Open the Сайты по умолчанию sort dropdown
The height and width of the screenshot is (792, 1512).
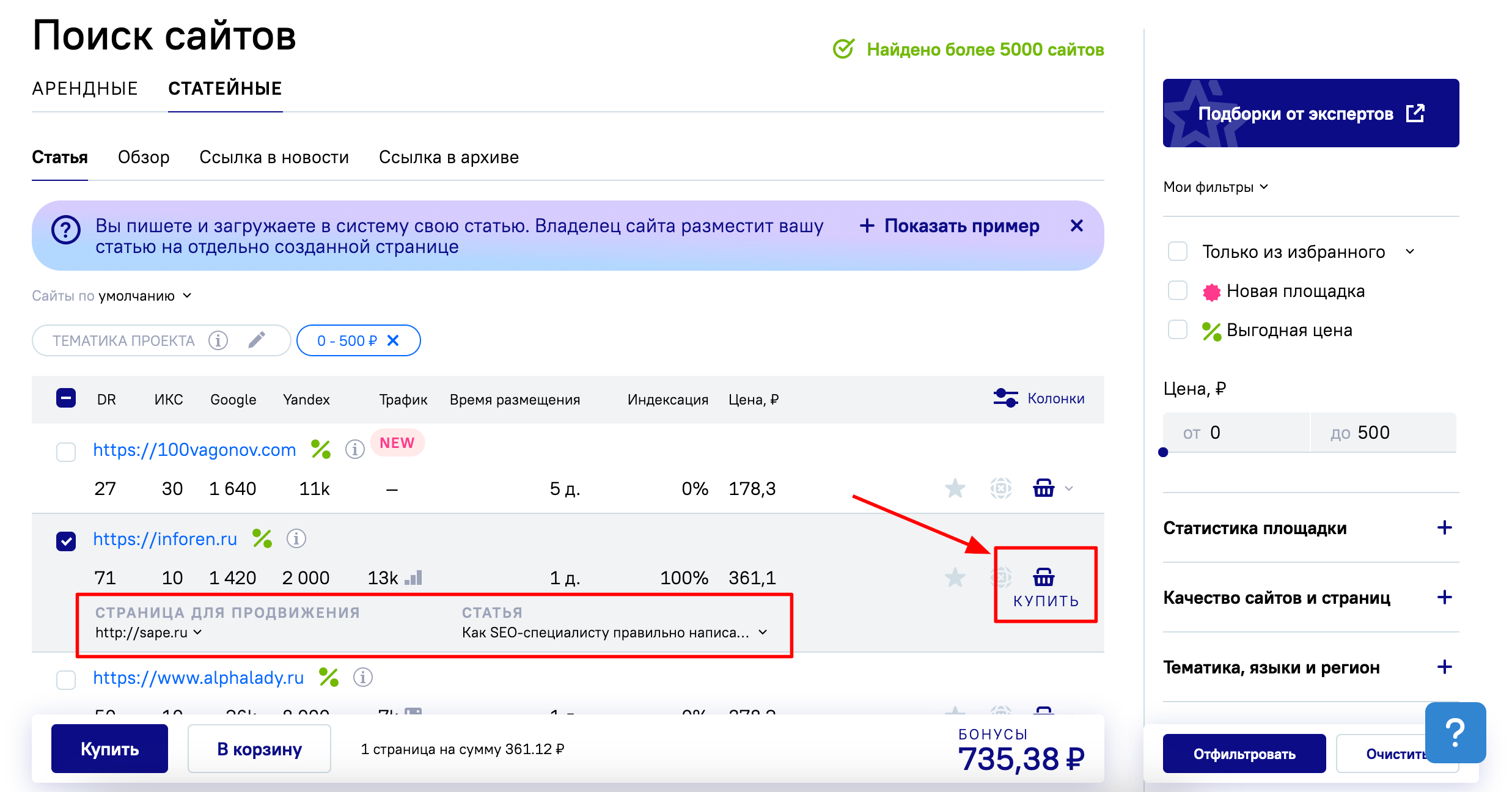click(112, 296)
